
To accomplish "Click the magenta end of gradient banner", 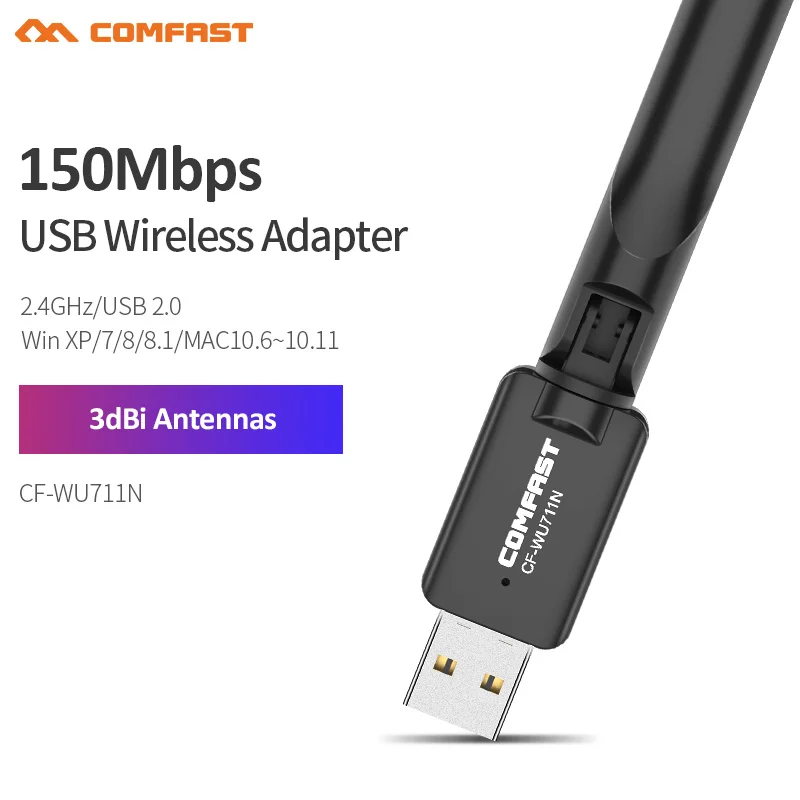I will click(40, 419).
